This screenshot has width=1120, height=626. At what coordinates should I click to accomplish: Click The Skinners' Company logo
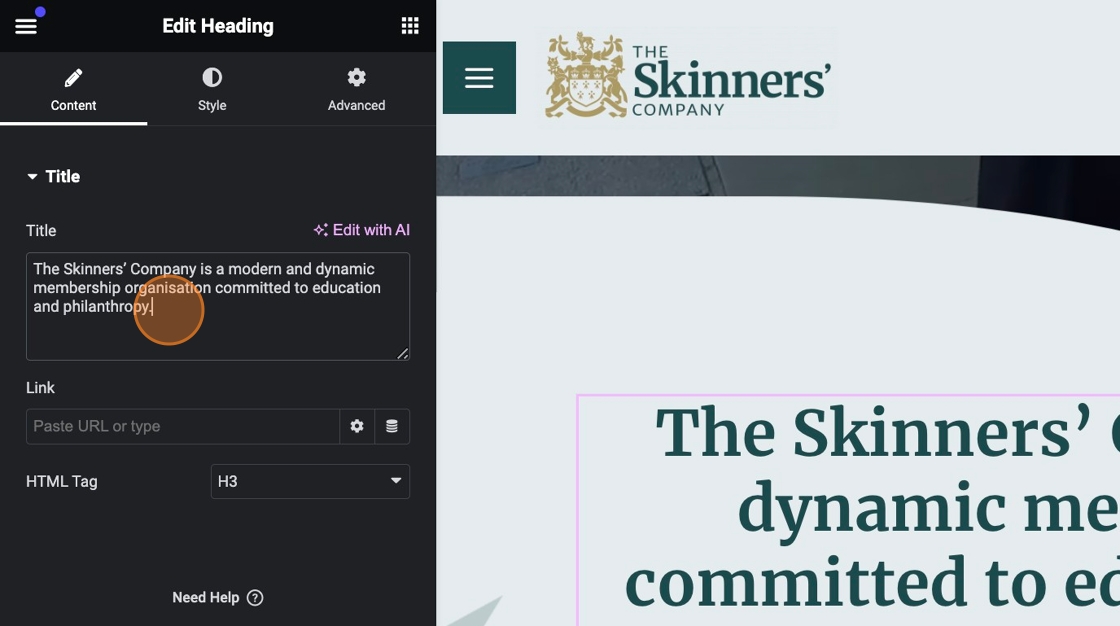click(x=688, y=76)
